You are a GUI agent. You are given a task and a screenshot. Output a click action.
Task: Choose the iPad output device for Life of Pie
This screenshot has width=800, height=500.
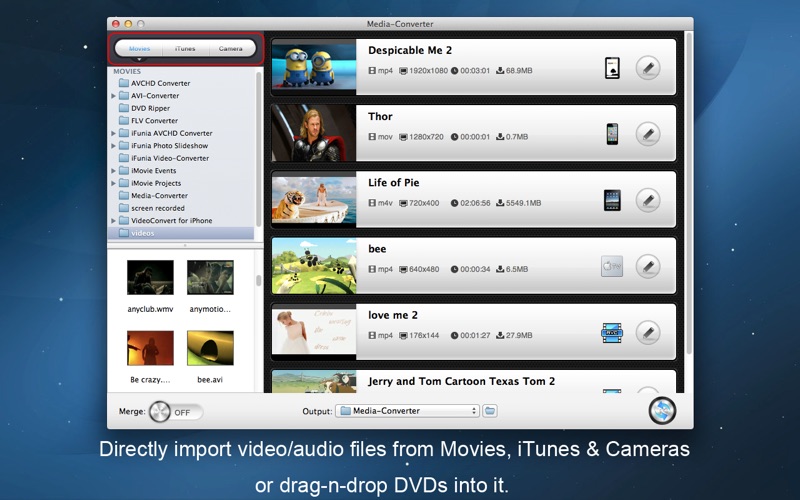[x=612, y=201]
